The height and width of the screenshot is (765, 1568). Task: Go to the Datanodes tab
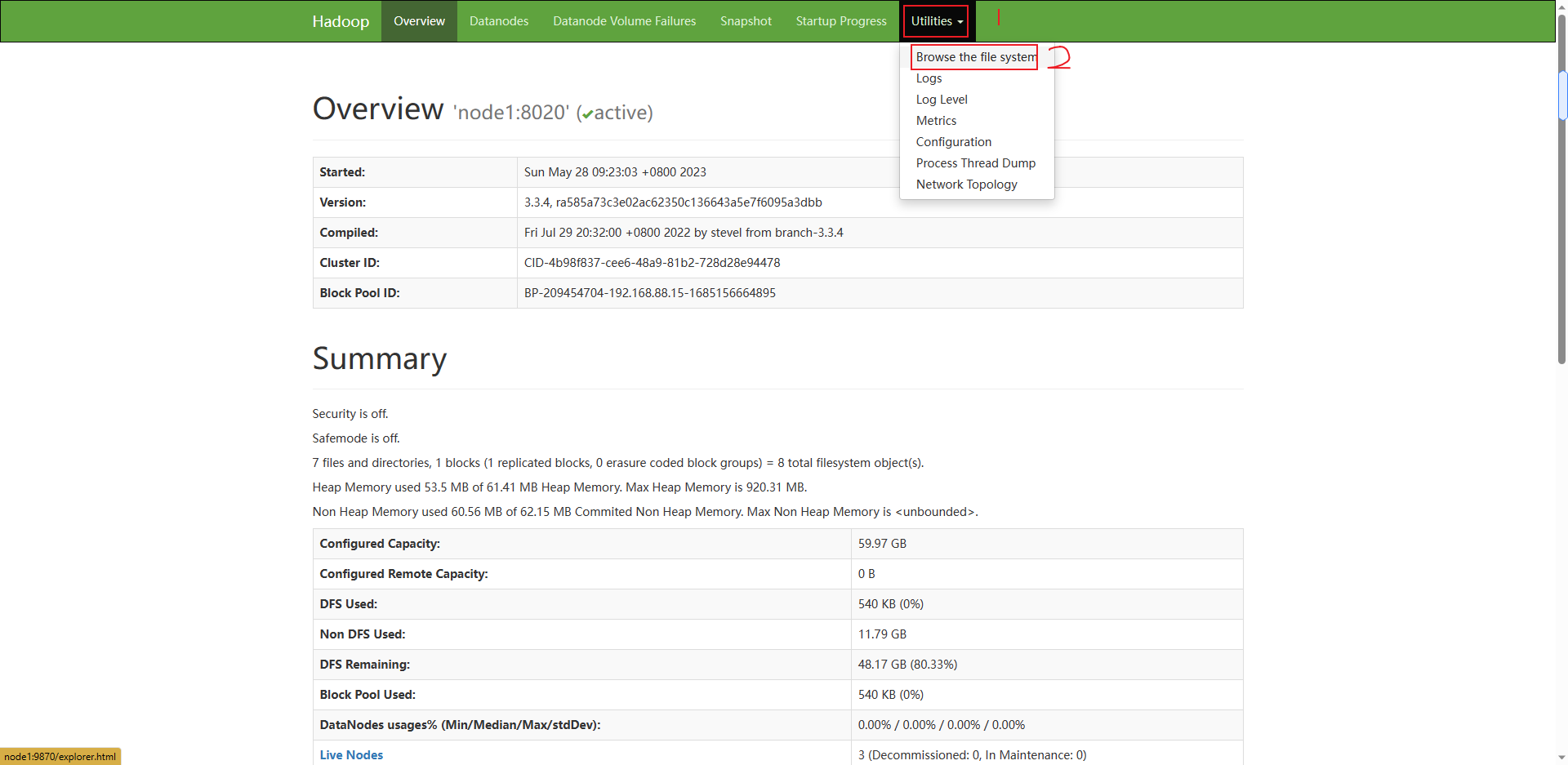pos(499,21)
